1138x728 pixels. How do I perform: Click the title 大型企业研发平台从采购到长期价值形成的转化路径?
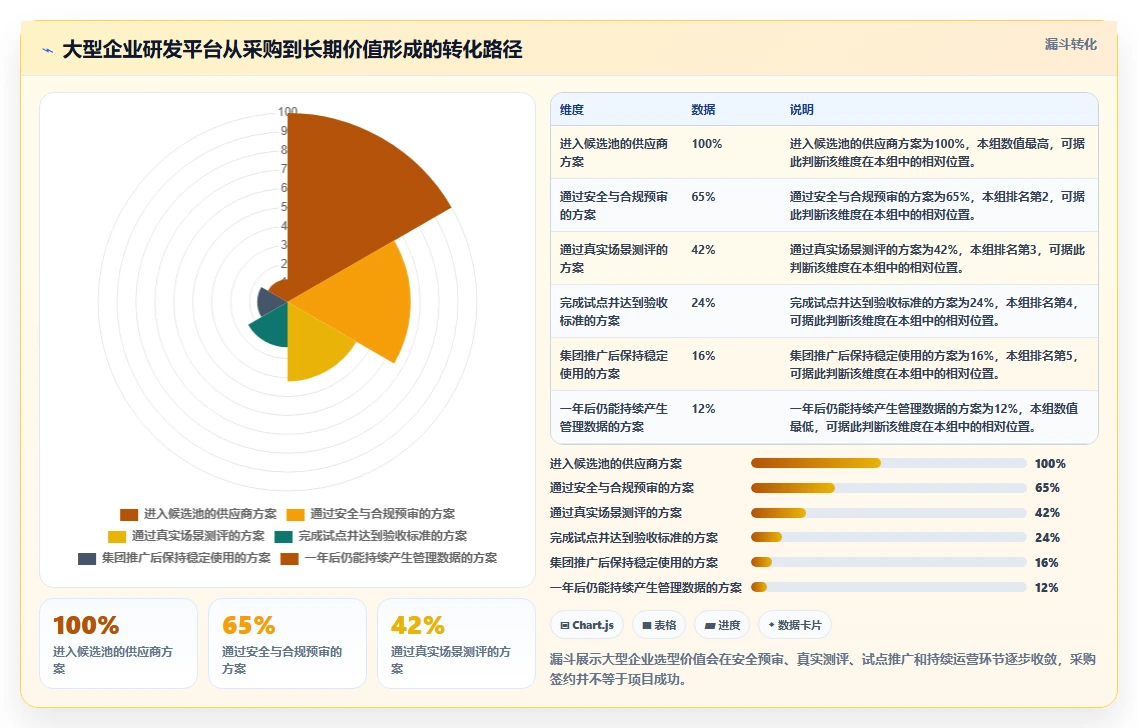(x=292, y=49)
